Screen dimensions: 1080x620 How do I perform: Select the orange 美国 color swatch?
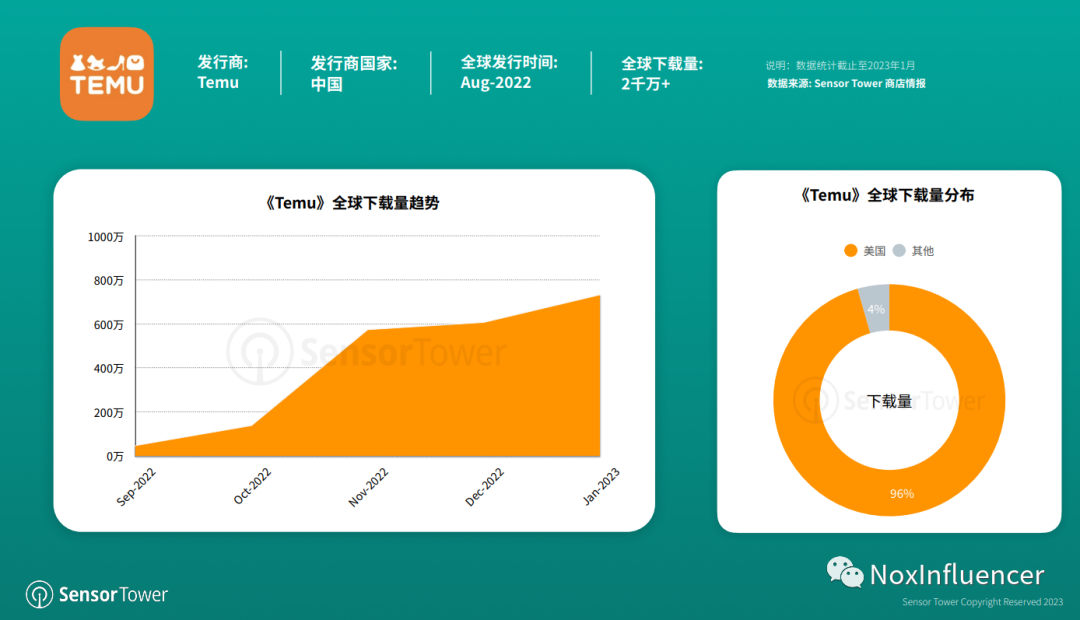tap(851, 251)
